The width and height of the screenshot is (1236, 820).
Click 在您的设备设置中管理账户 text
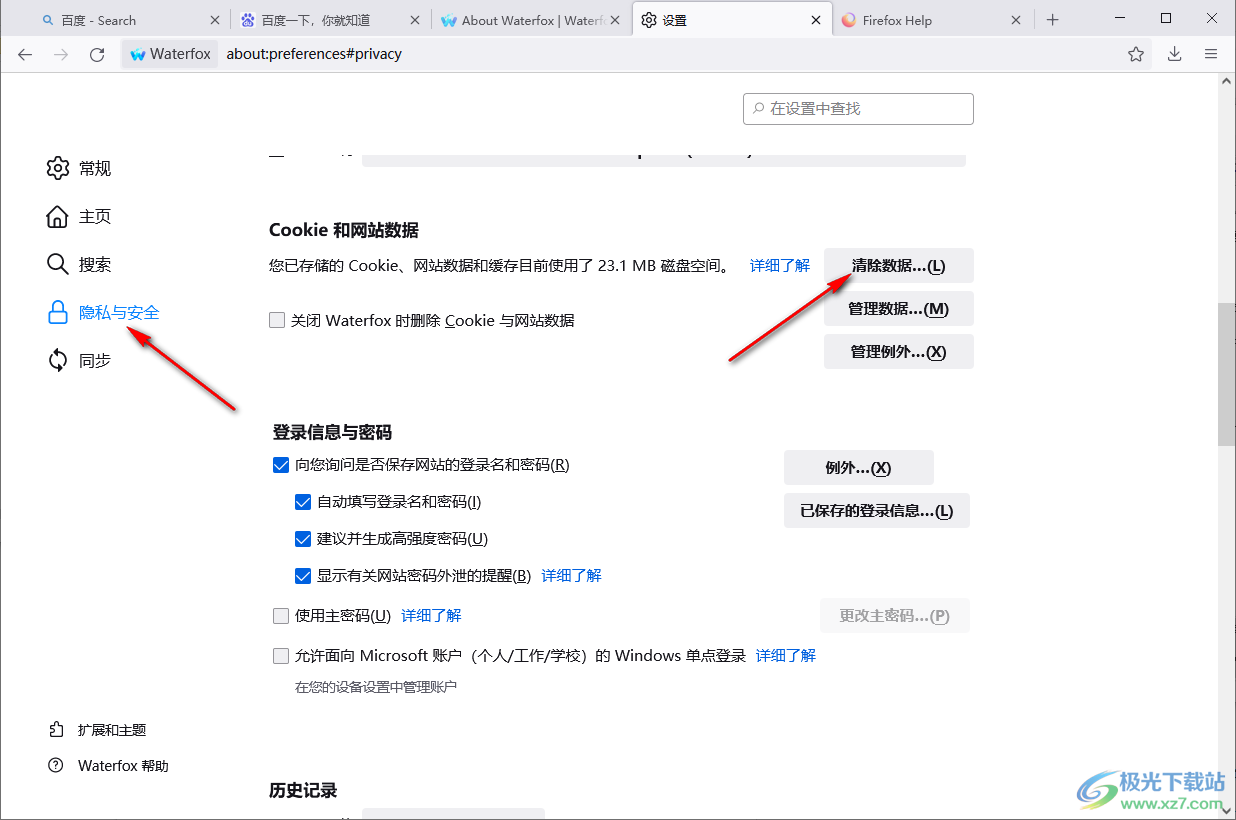coord(376,687)
